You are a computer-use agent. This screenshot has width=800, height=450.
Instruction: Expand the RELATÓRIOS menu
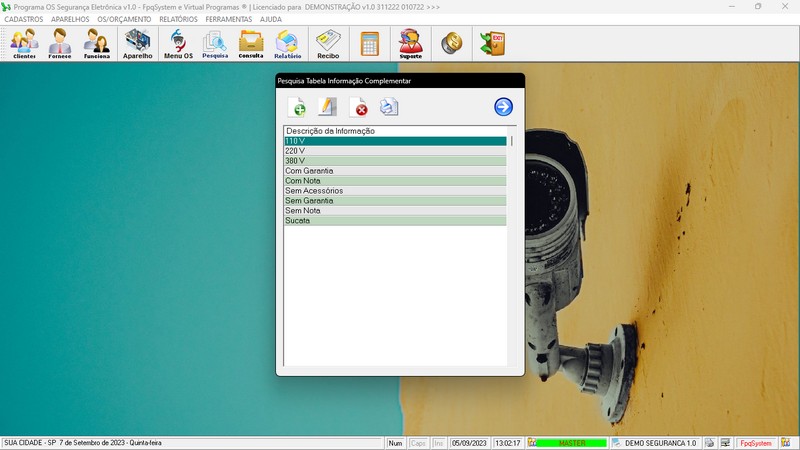pyautogui.click(x=178, y=19)
